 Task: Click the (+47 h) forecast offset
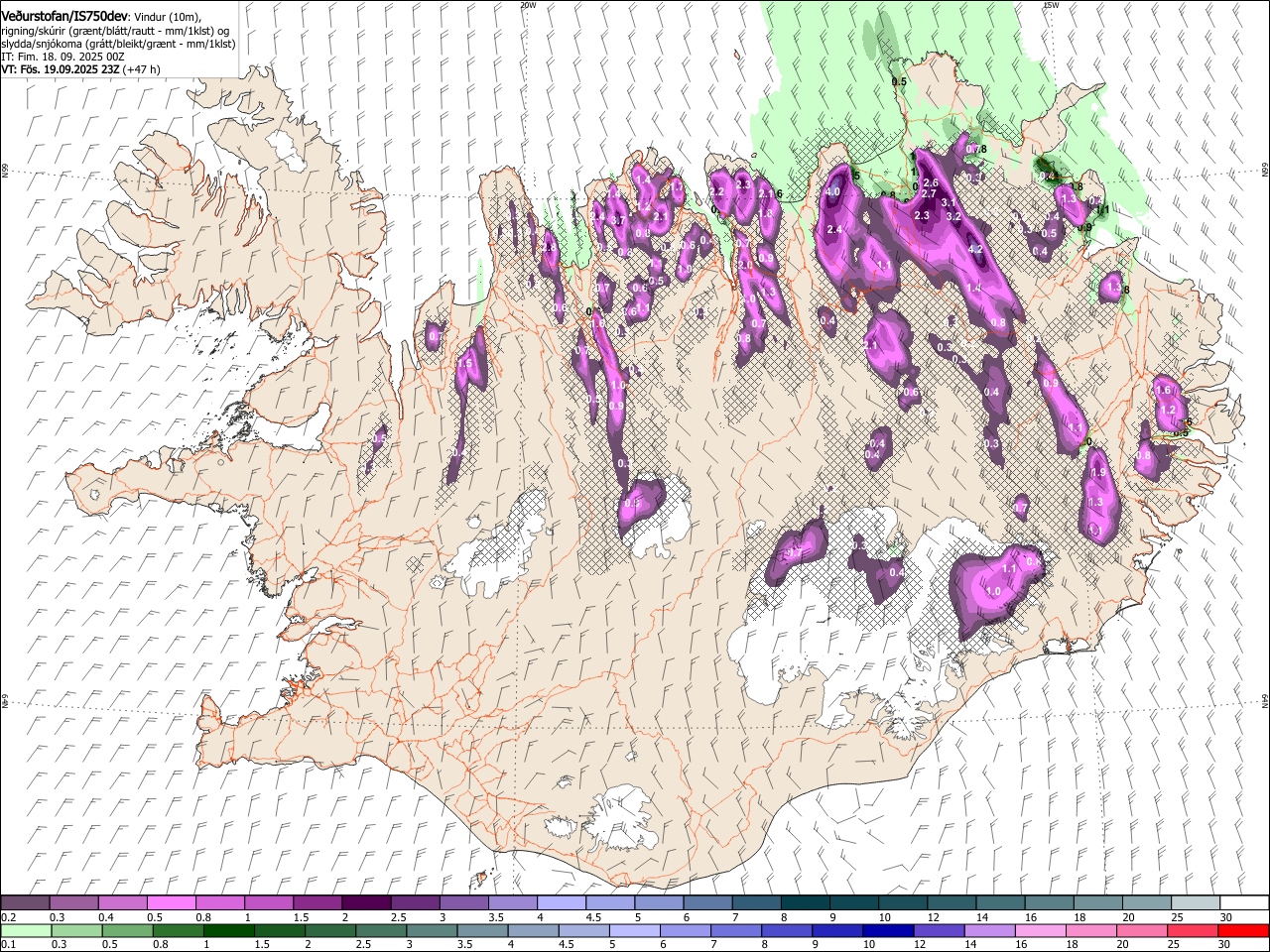click(142, 69)
